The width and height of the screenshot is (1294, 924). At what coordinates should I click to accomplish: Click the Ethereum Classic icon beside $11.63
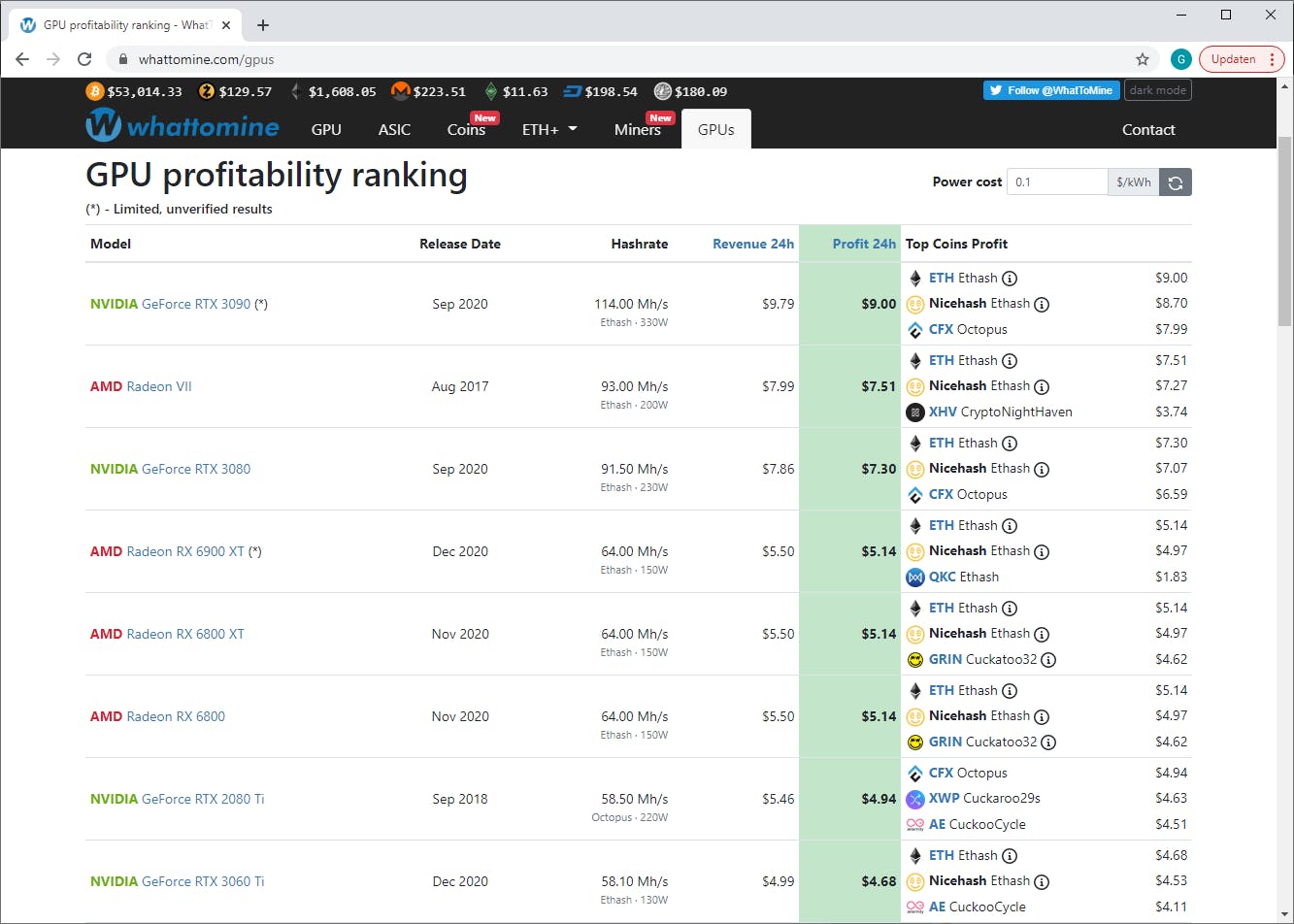(x=491, y=91)
